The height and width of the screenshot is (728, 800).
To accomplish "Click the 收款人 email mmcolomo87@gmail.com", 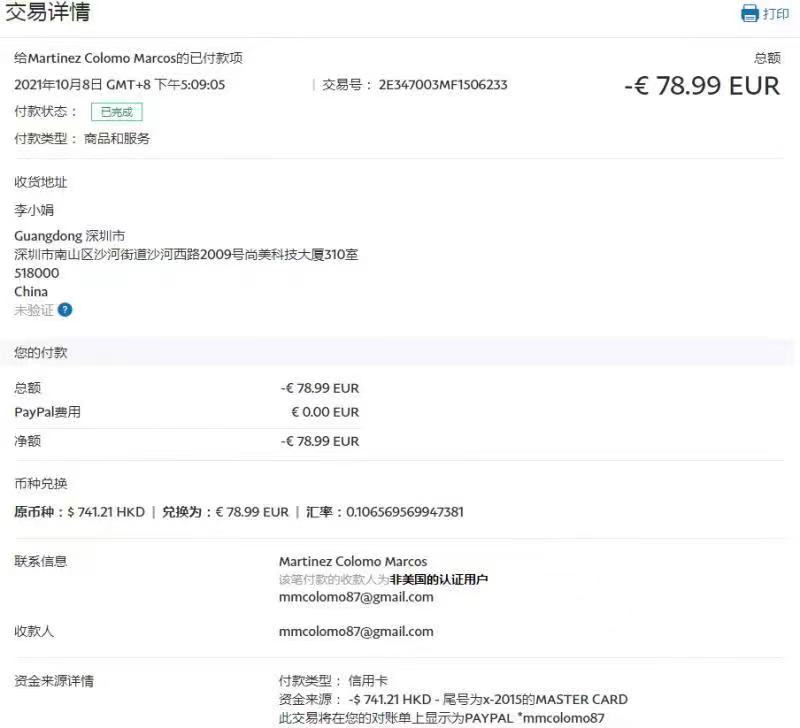I will point(356,632).
